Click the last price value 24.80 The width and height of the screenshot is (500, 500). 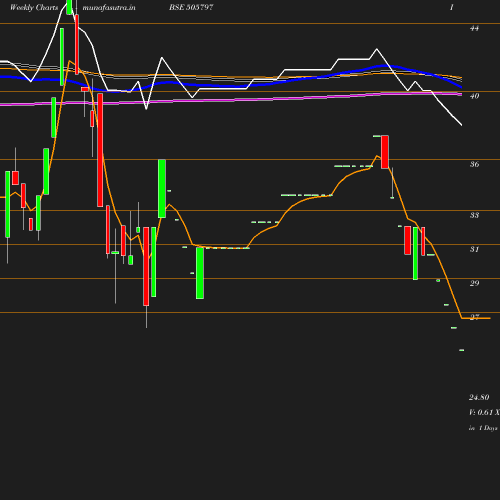coord(479,397)
